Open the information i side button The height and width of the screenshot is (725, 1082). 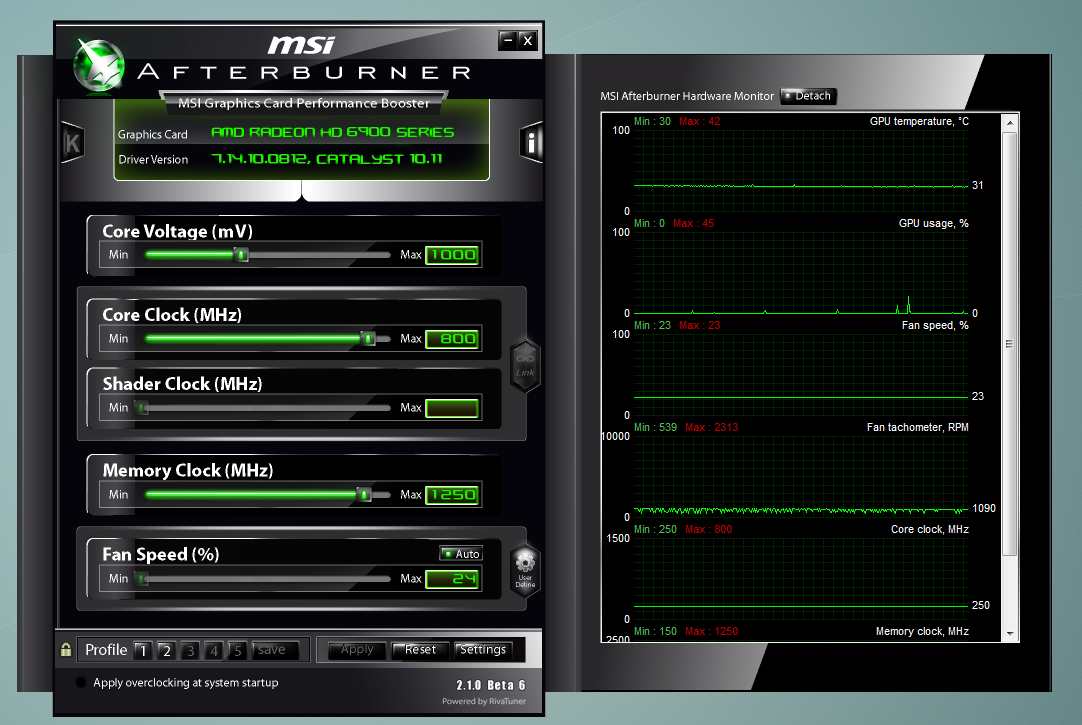531,142
